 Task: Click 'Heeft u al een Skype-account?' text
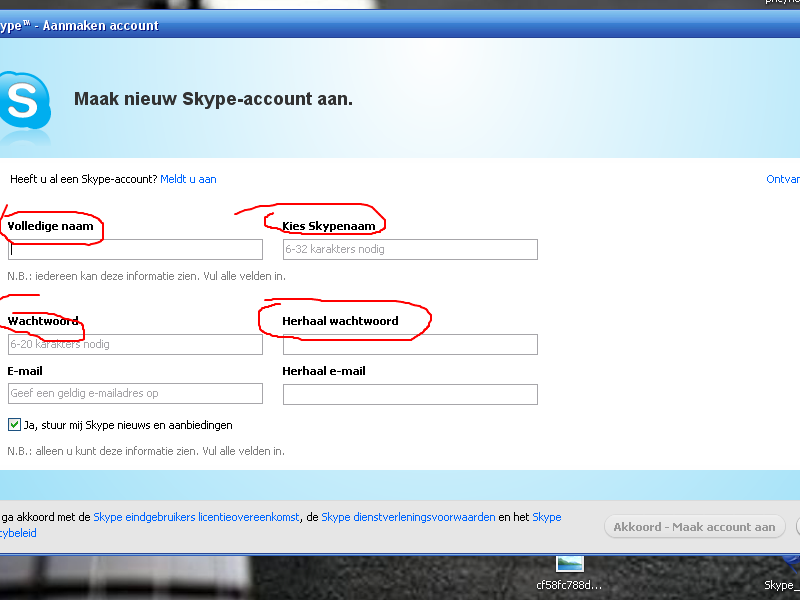tap(84, 179)
